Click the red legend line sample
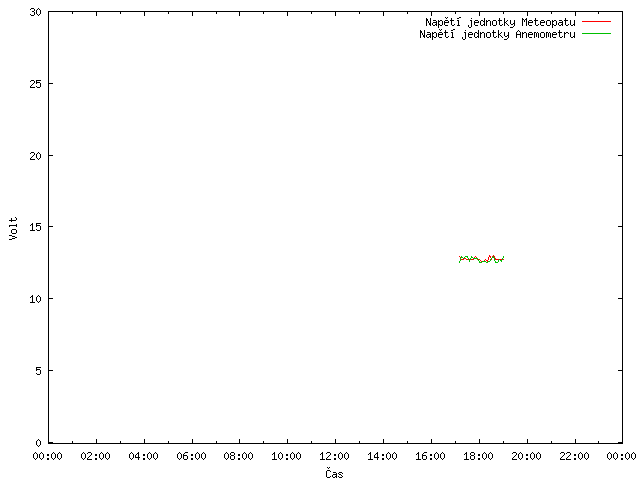The image size is (640, 480). (x=596, y=21)
